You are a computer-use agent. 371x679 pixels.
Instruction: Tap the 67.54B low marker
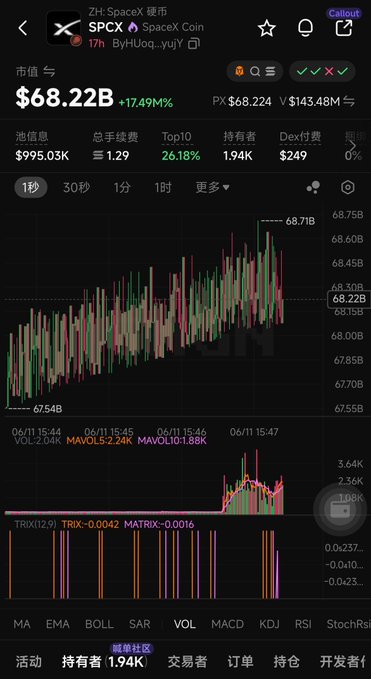click(x=47, y=409)
